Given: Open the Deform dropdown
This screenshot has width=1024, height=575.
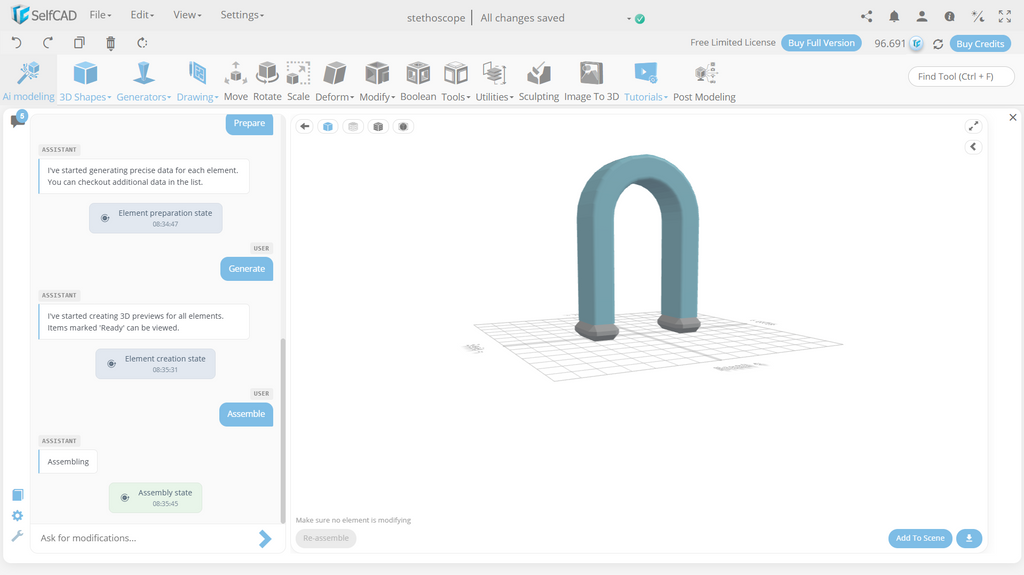Looking at the screenshot, I should point(334,81).
